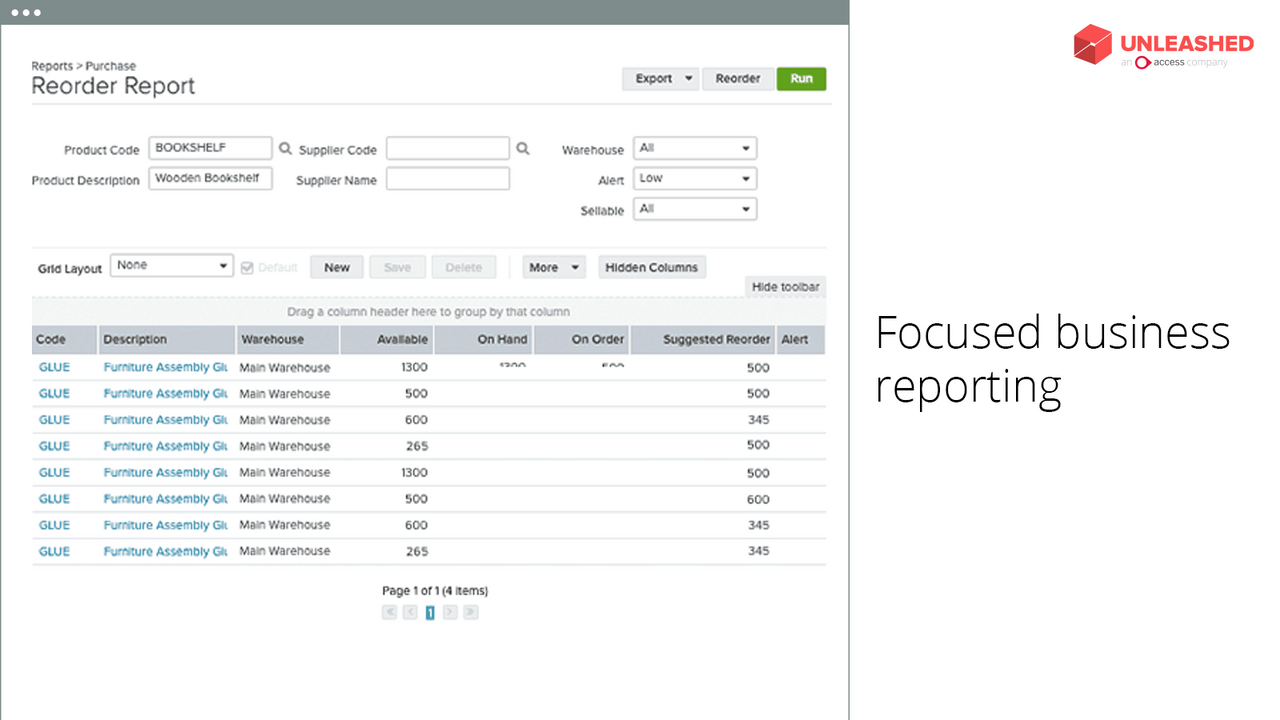Click the magnifier beside the Product Code field
Image resolution: width=1280 pixels, height=720 pixels.
coord(285,149)
